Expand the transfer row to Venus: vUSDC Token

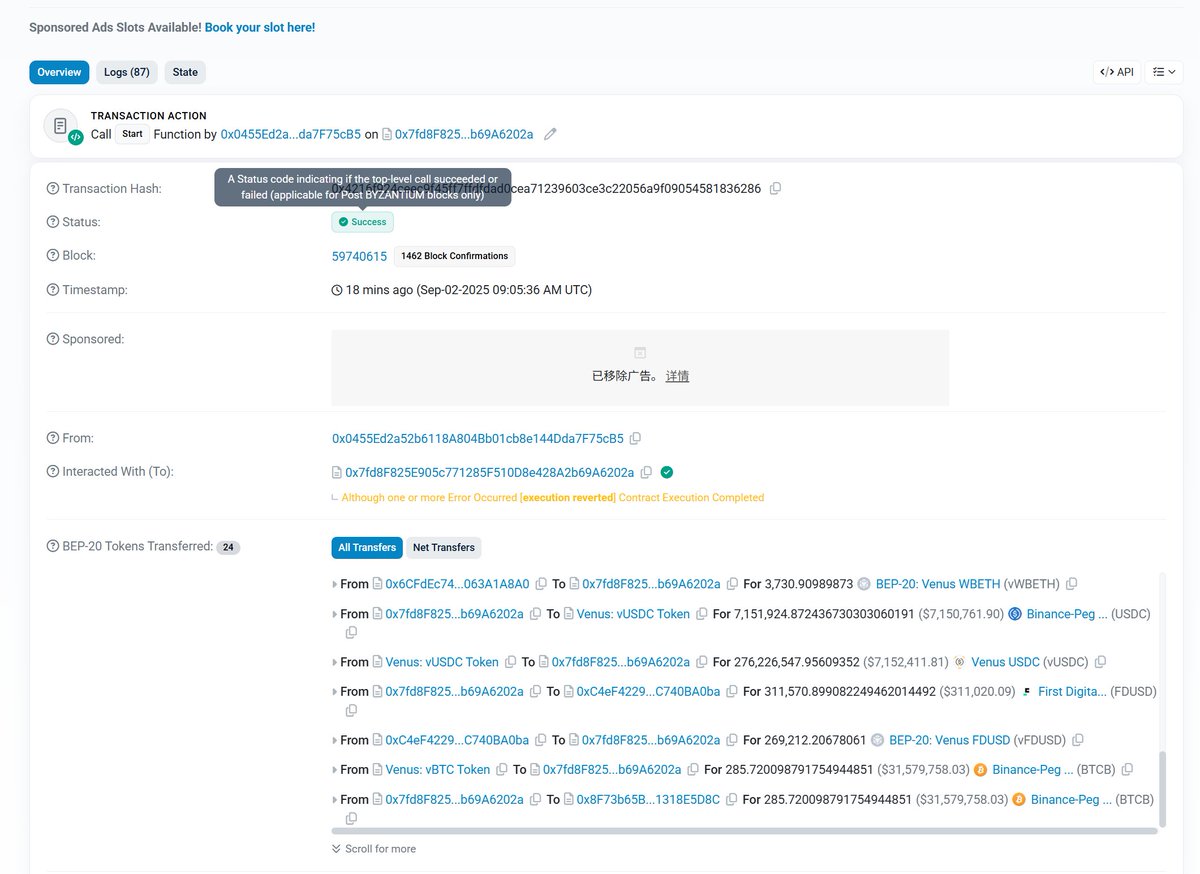click(335, 614)
